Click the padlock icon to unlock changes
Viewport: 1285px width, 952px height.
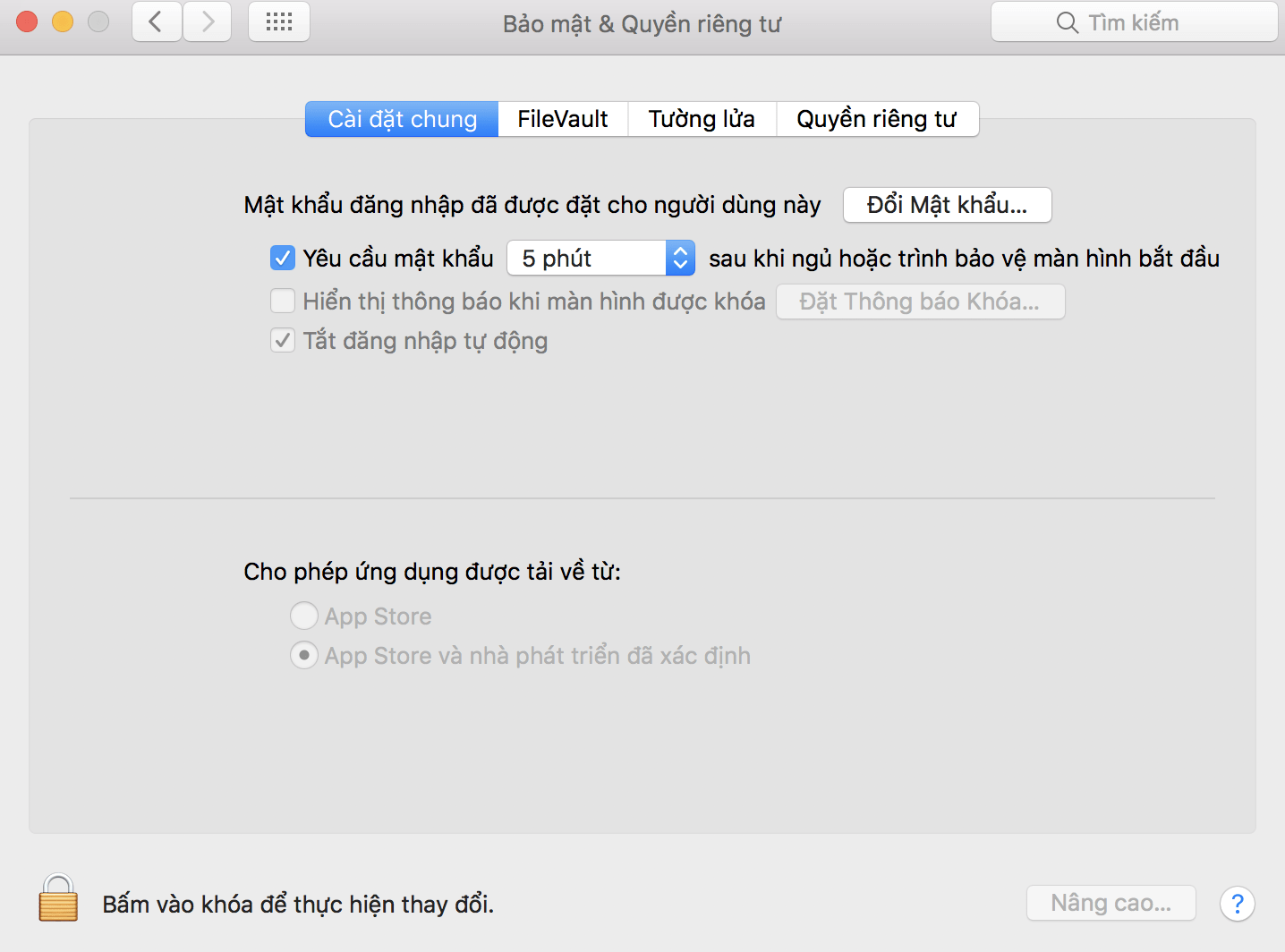pos(58,898)
